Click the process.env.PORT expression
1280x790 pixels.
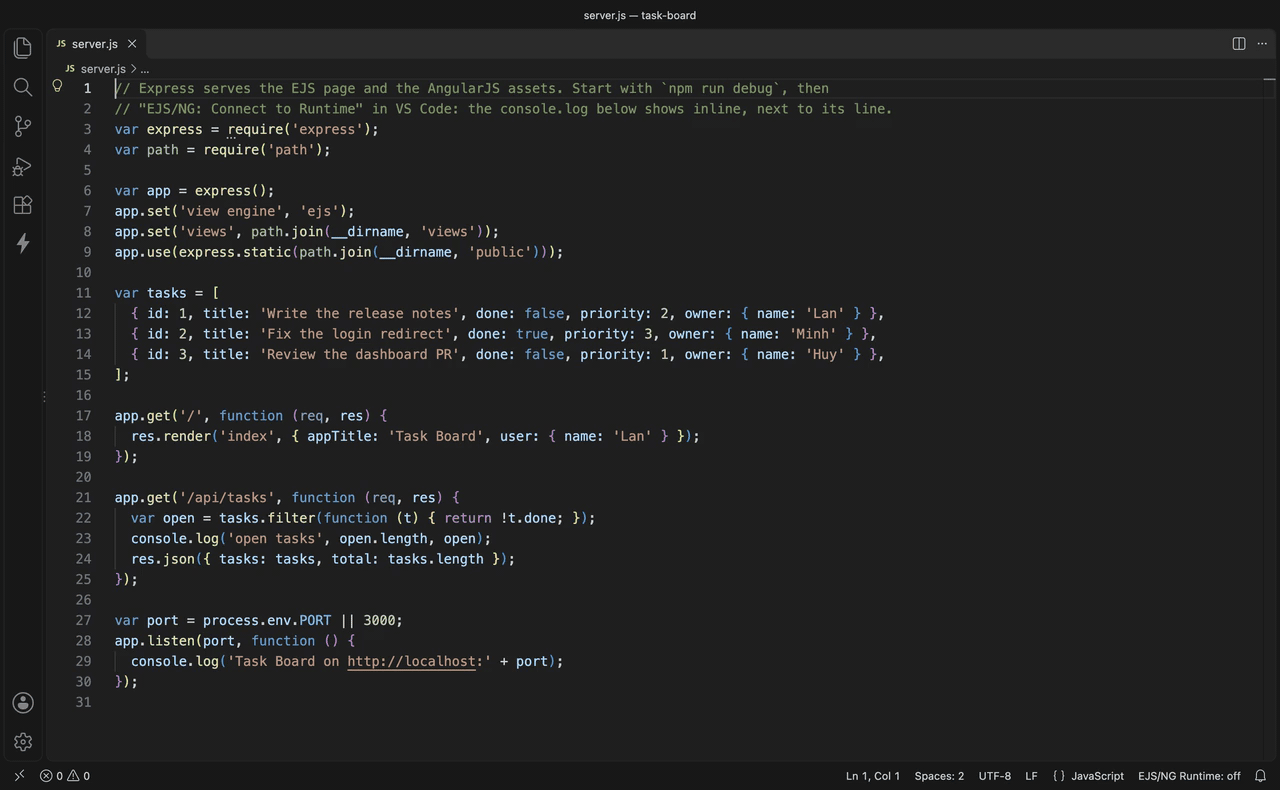coord(267,620)
